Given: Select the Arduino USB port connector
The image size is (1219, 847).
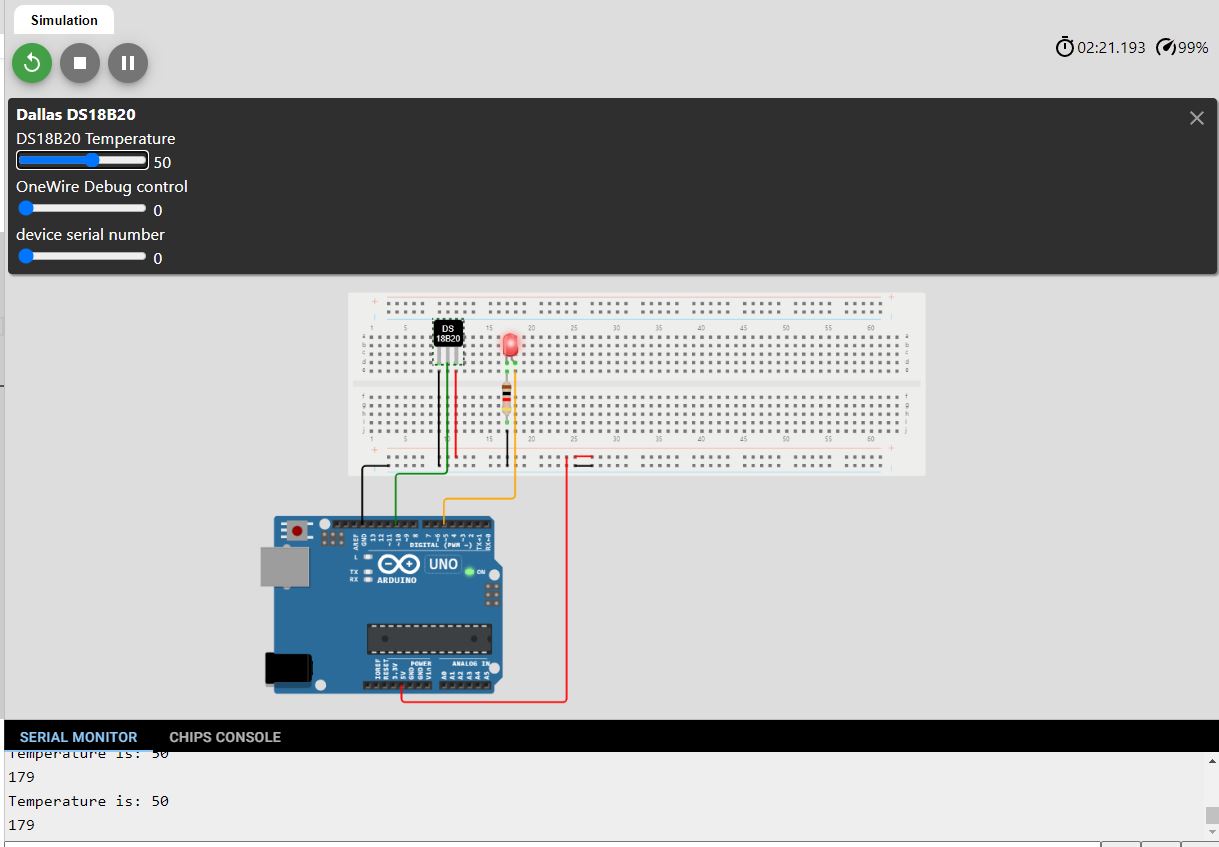Looking at the screenshot, I should (x=285, y=566).
